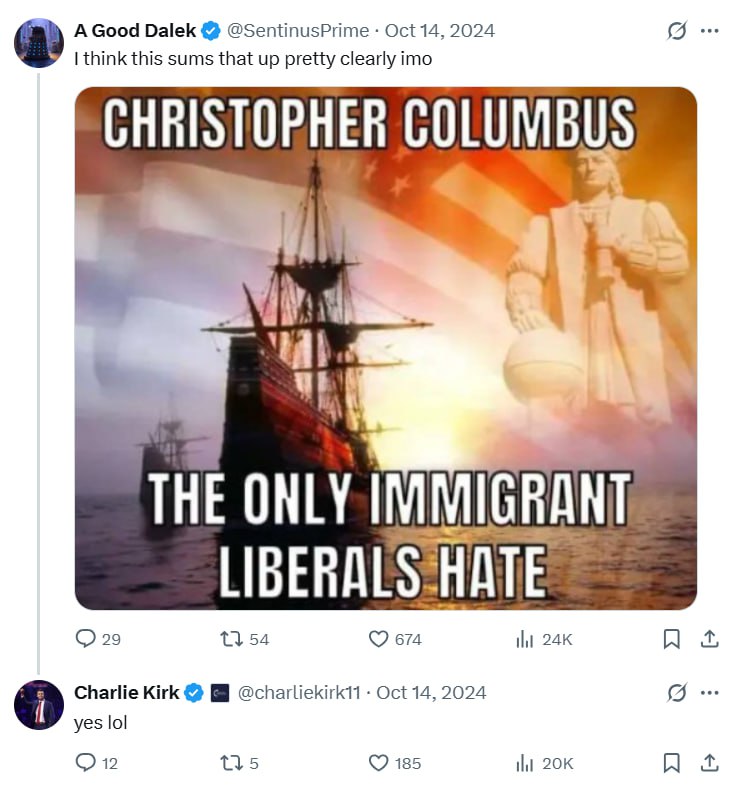Open more options menu on Kirk's reply

709,693
